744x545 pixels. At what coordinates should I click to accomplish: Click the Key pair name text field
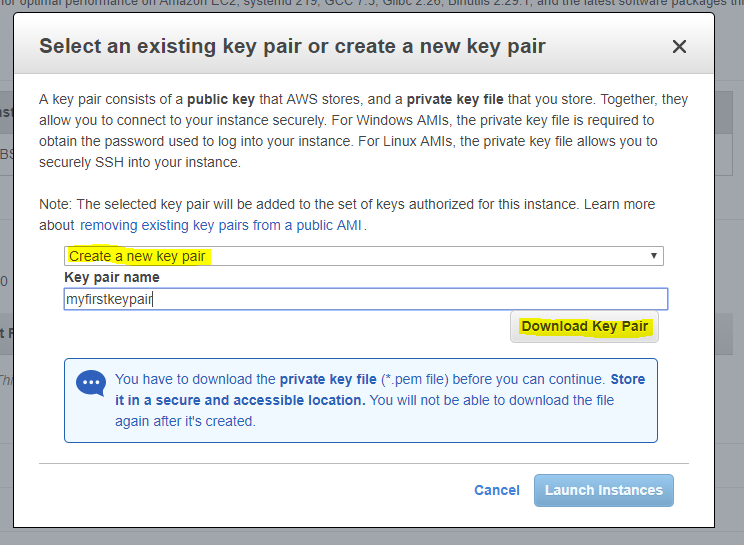tap(365, 299)
